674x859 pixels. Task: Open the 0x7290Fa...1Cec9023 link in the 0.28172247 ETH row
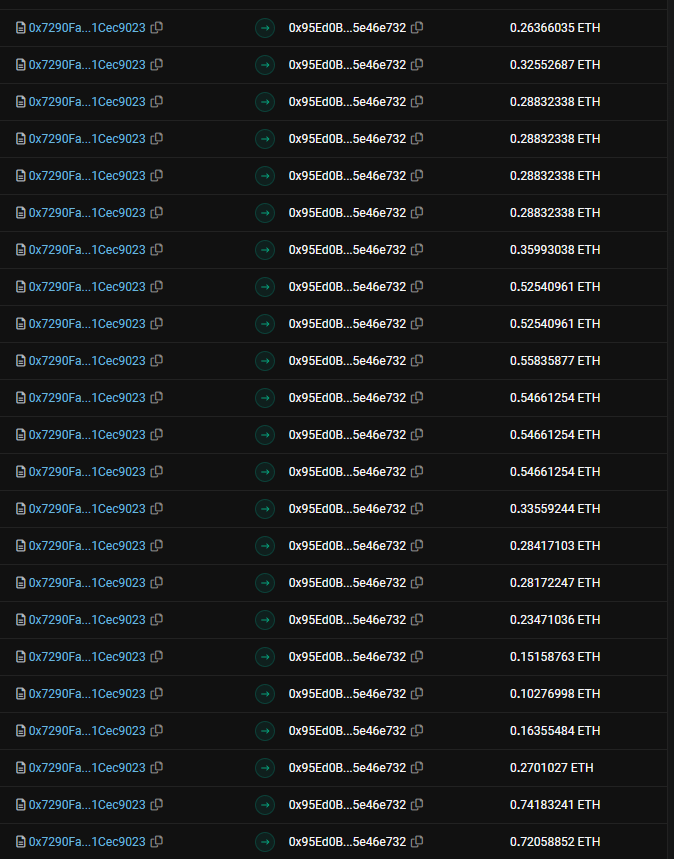[x=87, y=582]
